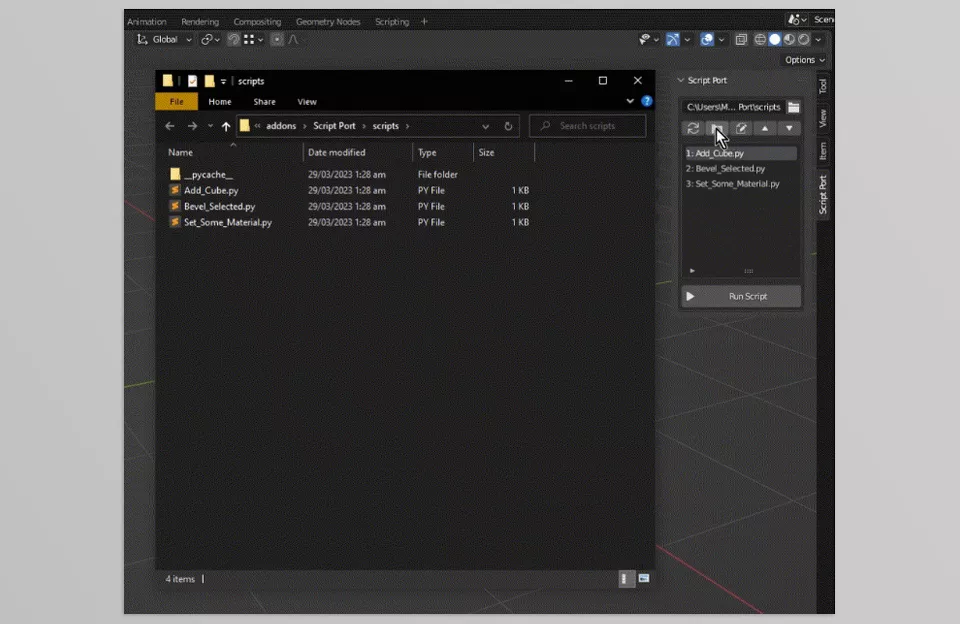The width and height of the screenshot is (960, 624).
Task: Add a workspace with the plus icon
Action: [424, 21]
